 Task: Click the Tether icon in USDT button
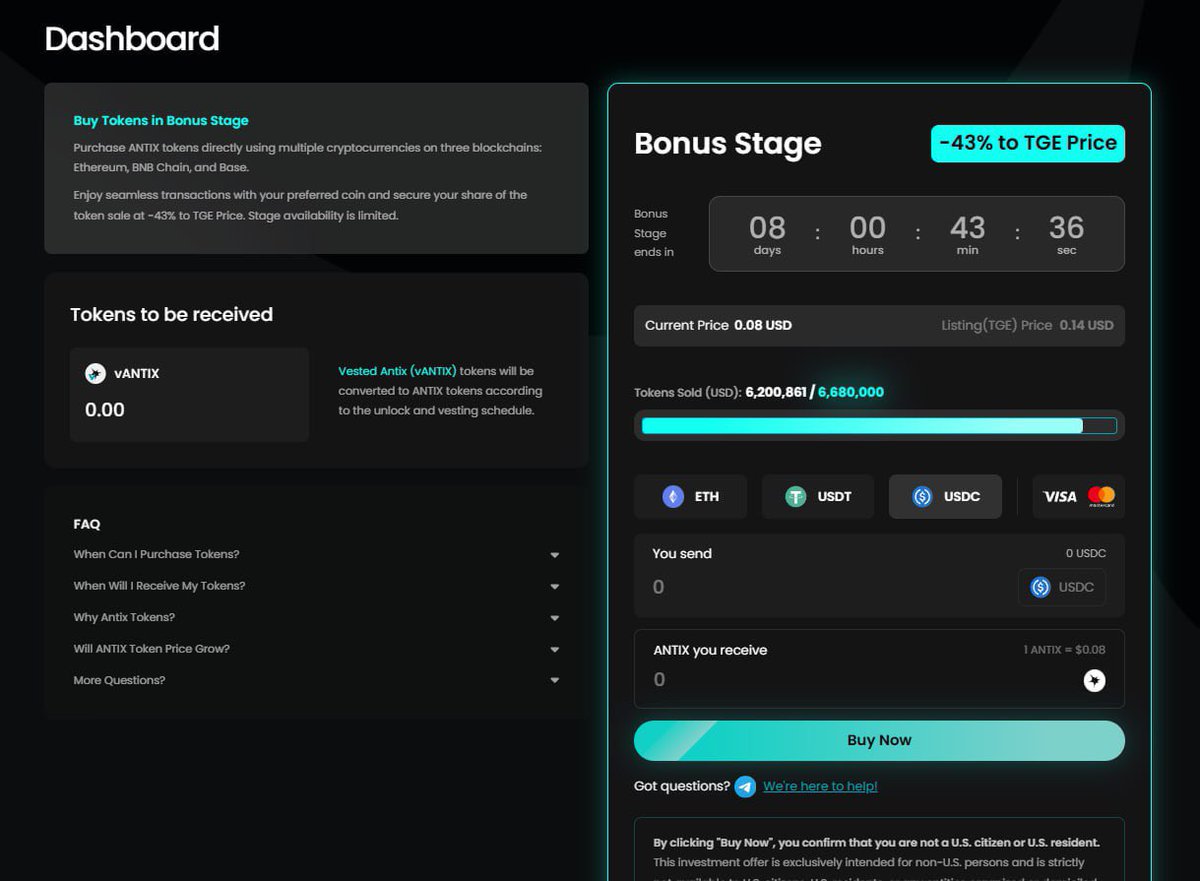795,496
